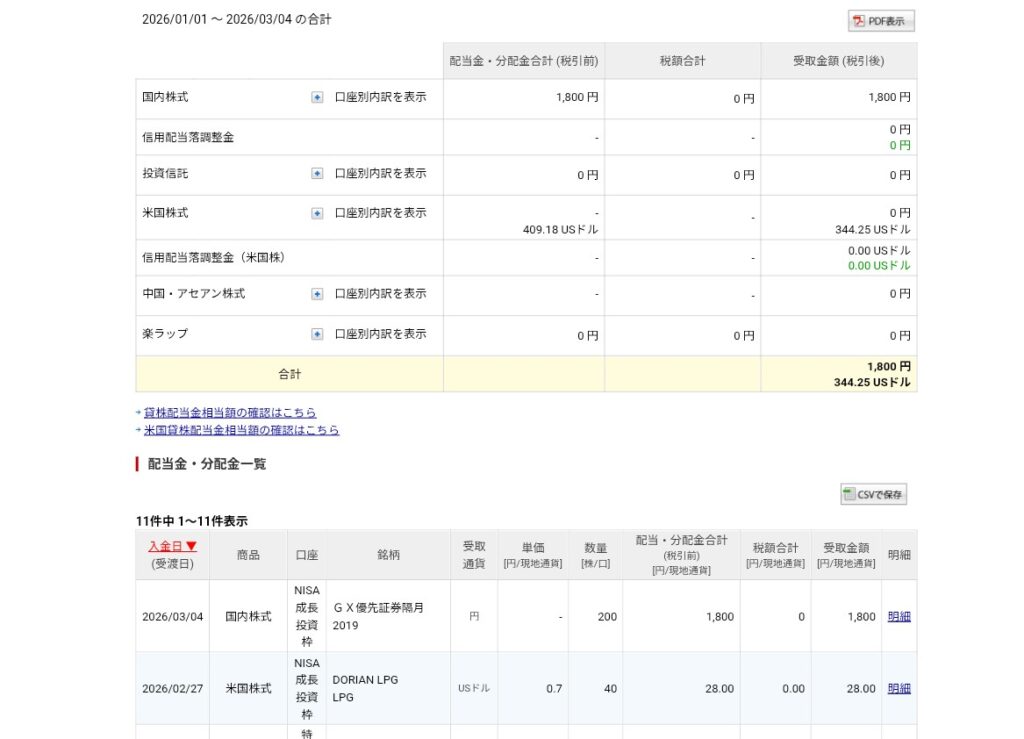1024x739 pixels.
Task: Open 明細 for GX優先証券隔月 row
Action: coord(899,617)
